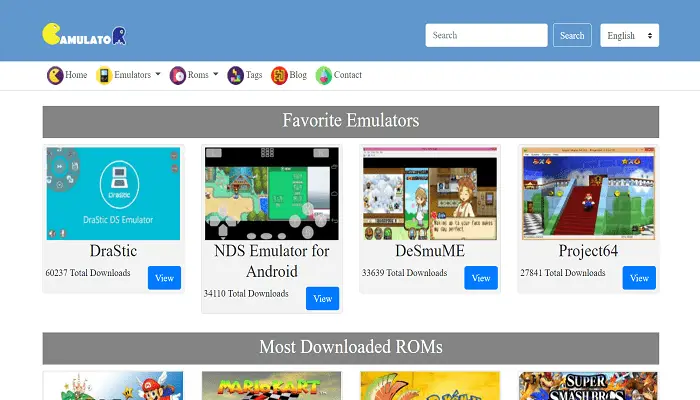The image size is (700, 400).
Task: Click the NDS Emulator for Android title
Action: pos(271,261)
